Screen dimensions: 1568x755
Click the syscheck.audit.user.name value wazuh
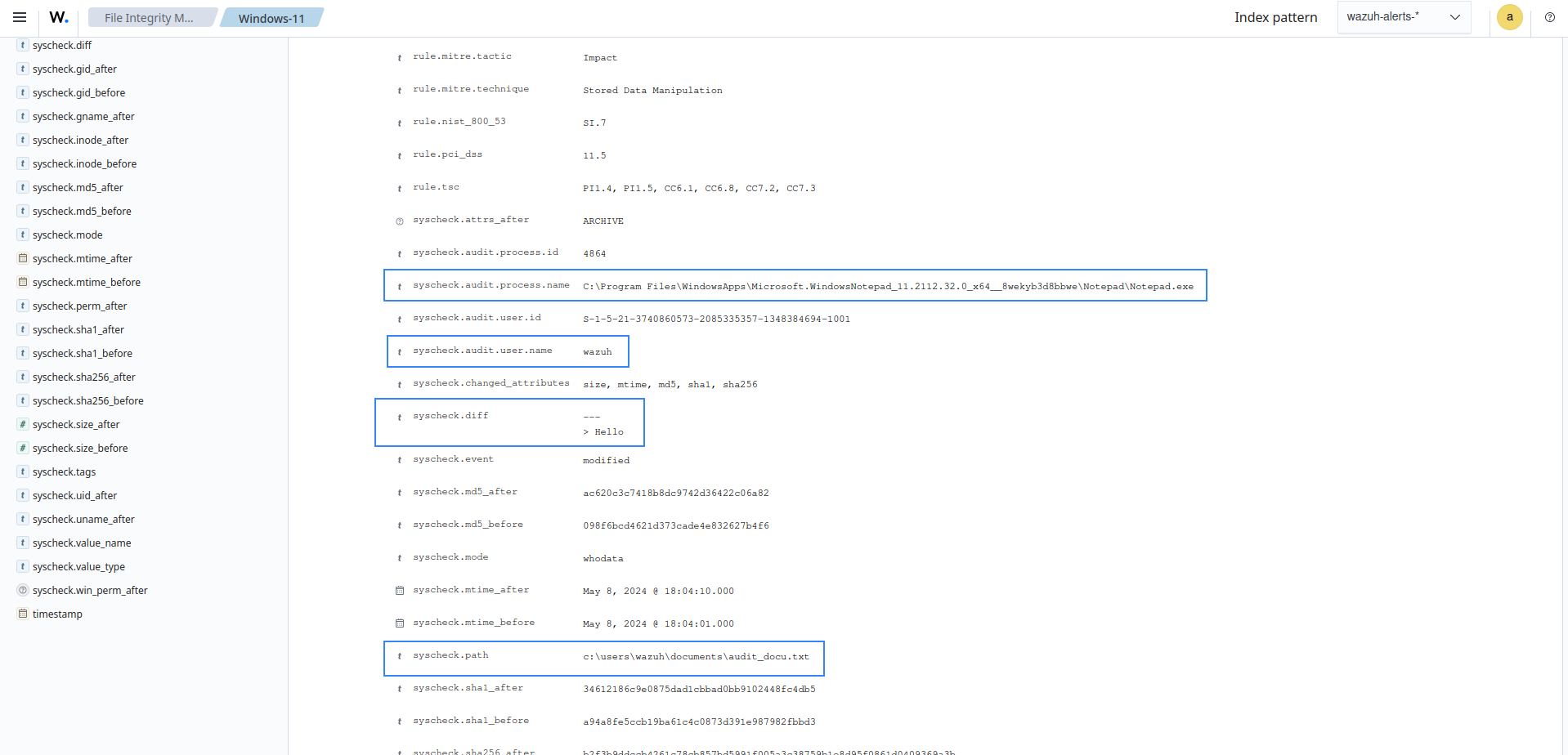597,352
